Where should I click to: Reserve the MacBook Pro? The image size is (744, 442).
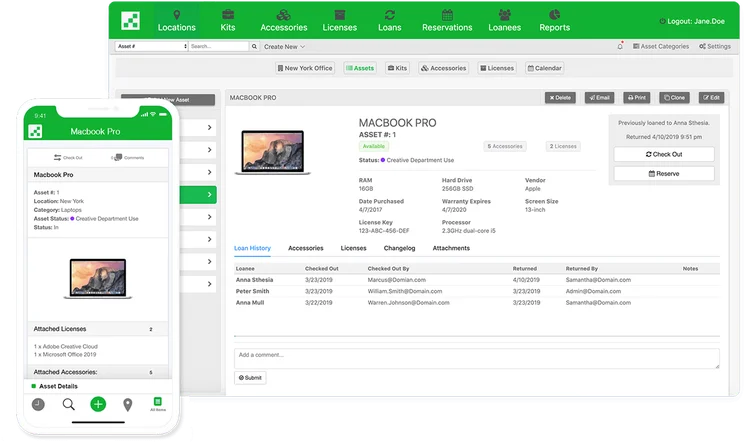point(664,174)
